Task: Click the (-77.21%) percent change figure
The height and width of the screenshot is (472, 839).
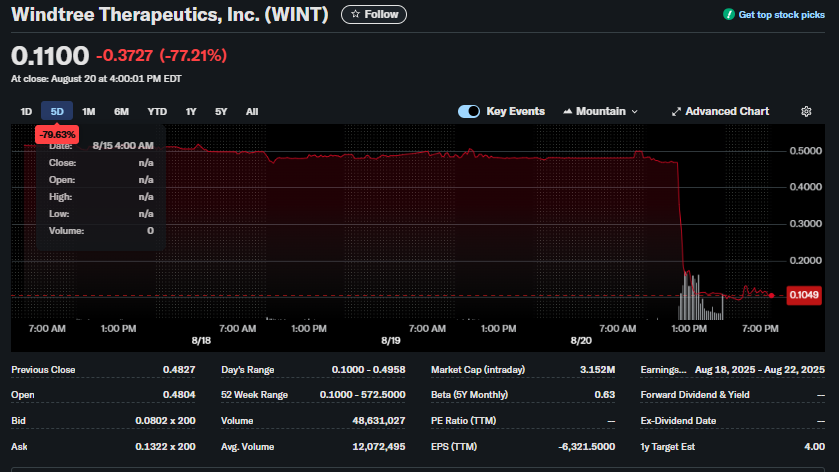Action: click(193, 55)
